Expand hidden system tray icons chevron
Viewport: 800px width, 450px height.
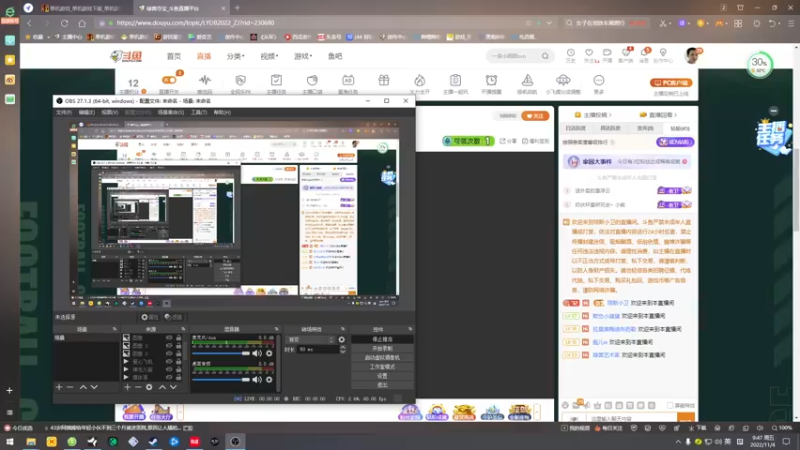click(678, 442)
